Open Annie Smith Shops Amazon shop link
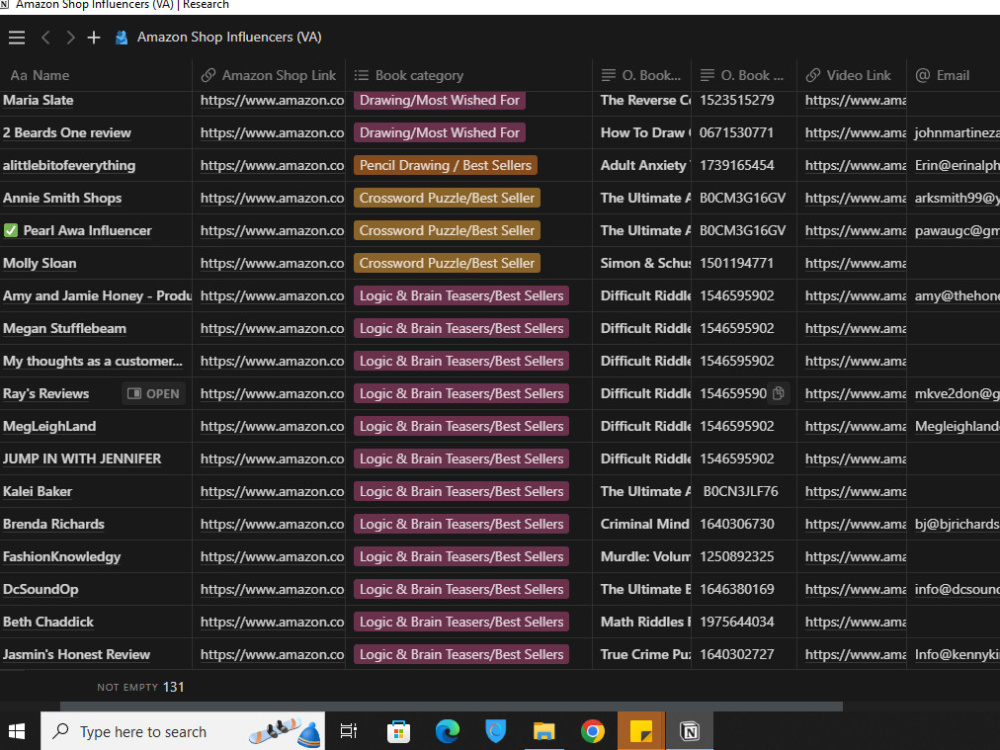This screenshot has height=750, width=1000. pos(272,198)
